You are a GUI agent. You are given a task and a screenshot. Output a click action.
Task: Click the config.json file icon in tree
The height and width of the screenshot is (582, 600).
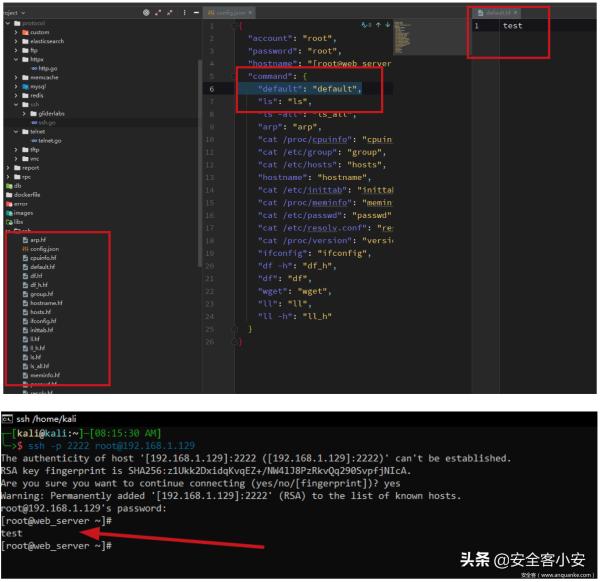point(26,249)
